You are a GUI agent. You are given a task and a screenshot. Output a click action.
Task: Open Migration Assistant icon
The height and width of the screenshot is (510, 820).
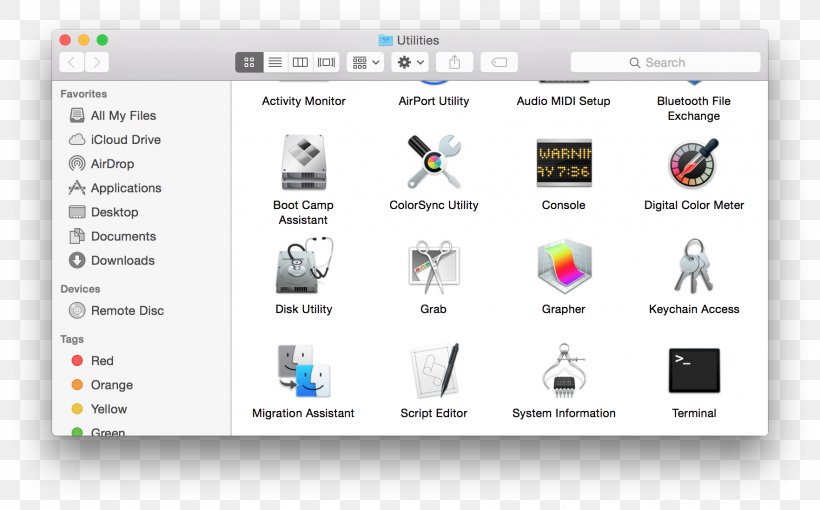click(x=303, y=370)
